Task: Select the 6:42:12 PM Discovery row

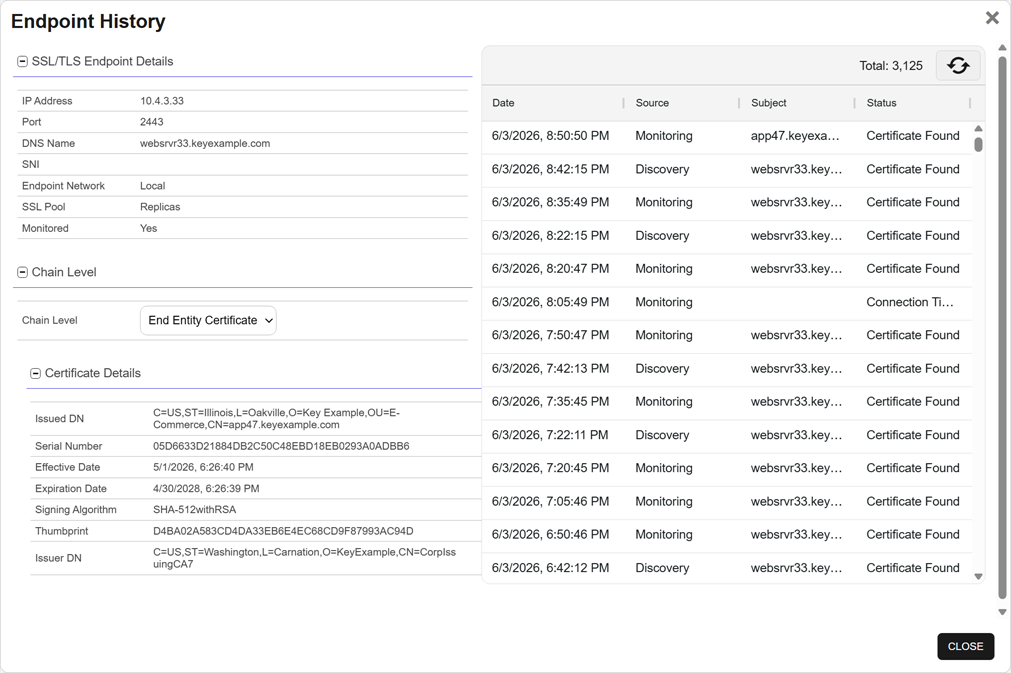Action: [727, 568]
